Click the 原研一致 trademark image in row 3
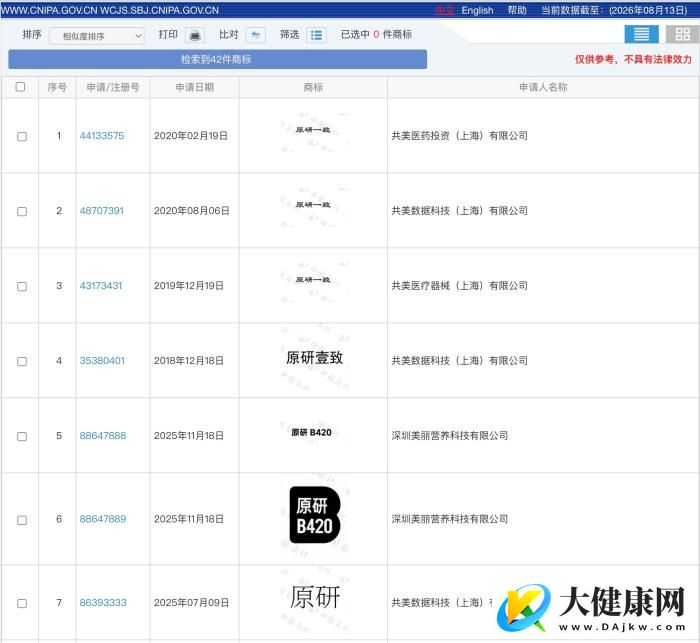Screen dimensions: 700x643 [313, 280]
